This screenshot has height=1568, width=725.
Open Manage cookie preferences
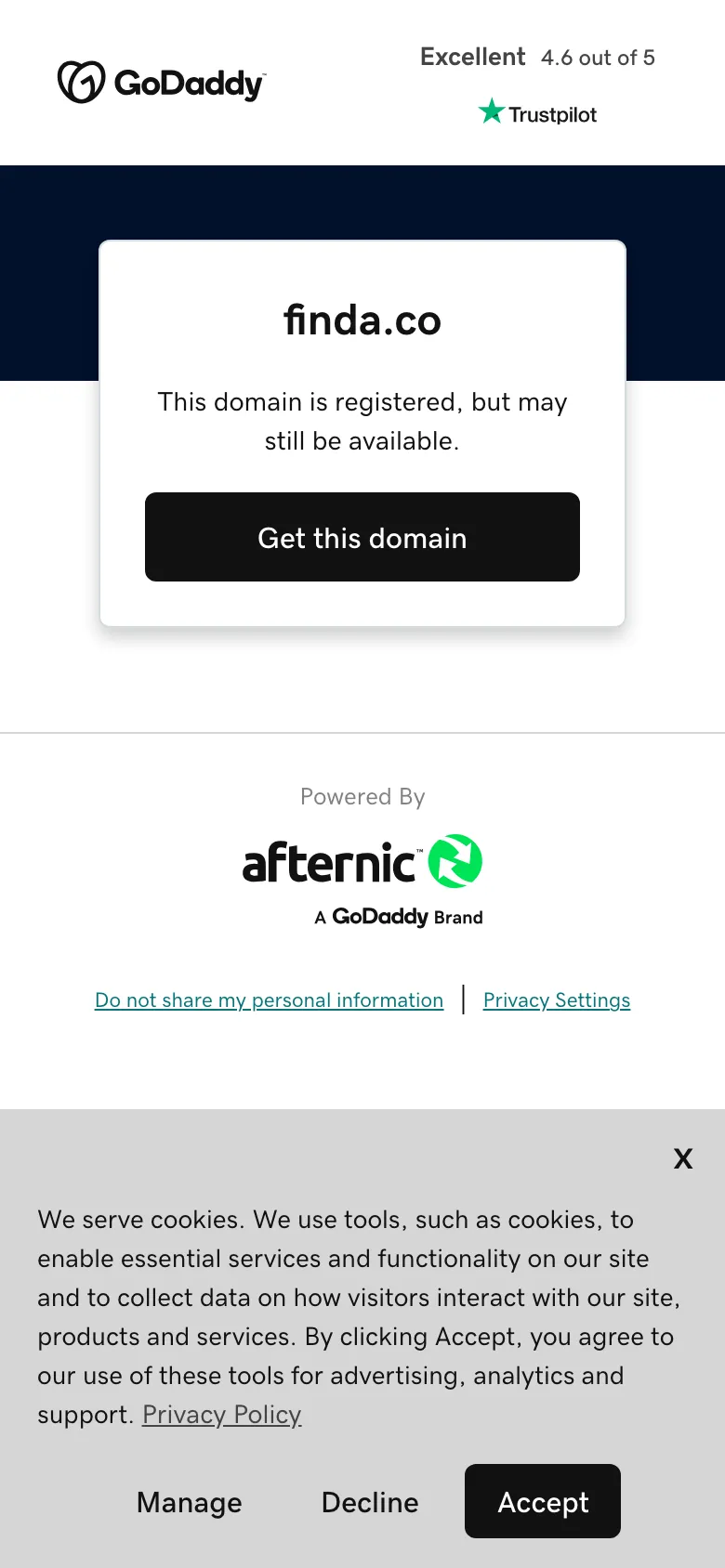click(x=190, y=1502)
